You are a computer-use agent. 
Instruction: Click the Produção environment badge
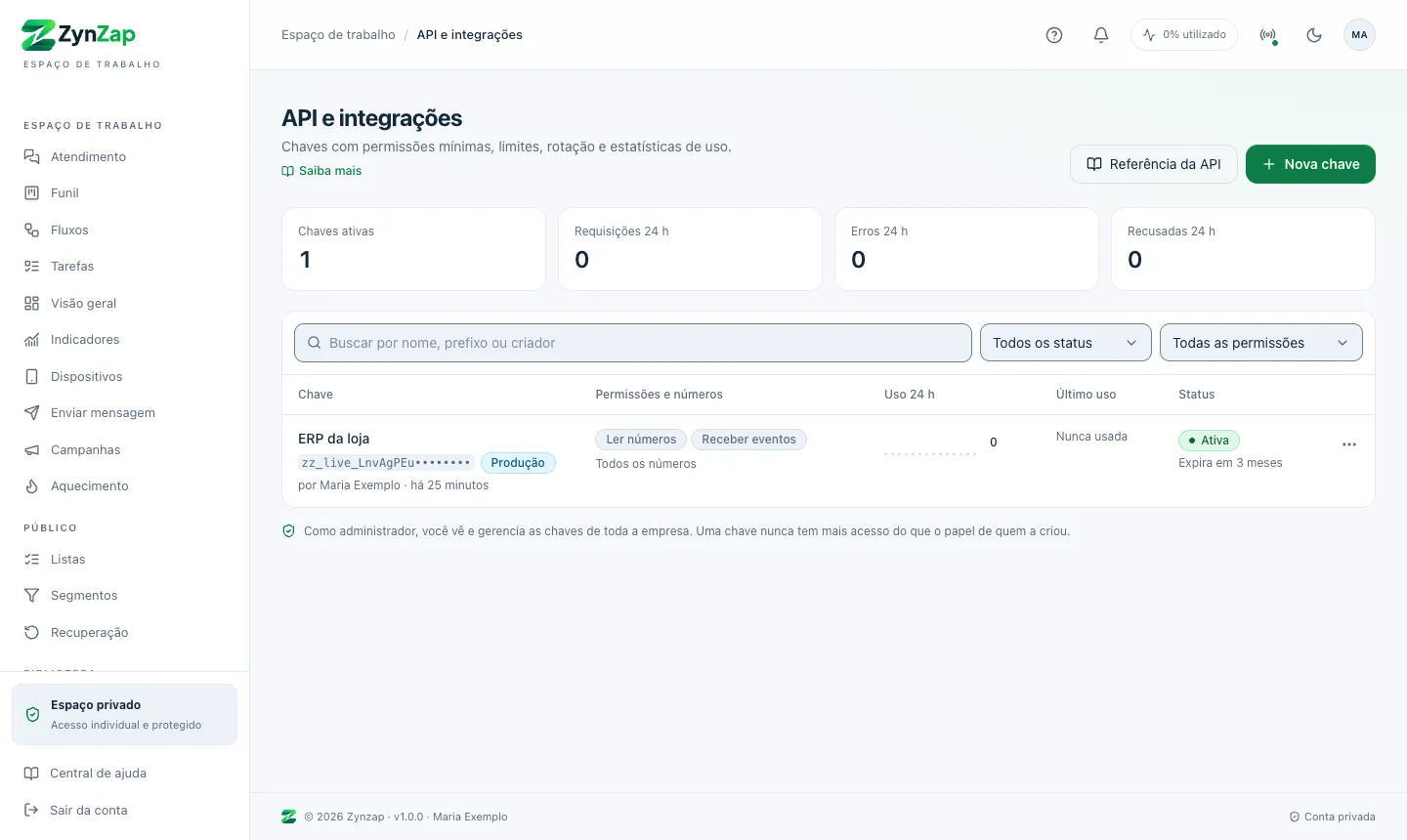tap(518, 463)
